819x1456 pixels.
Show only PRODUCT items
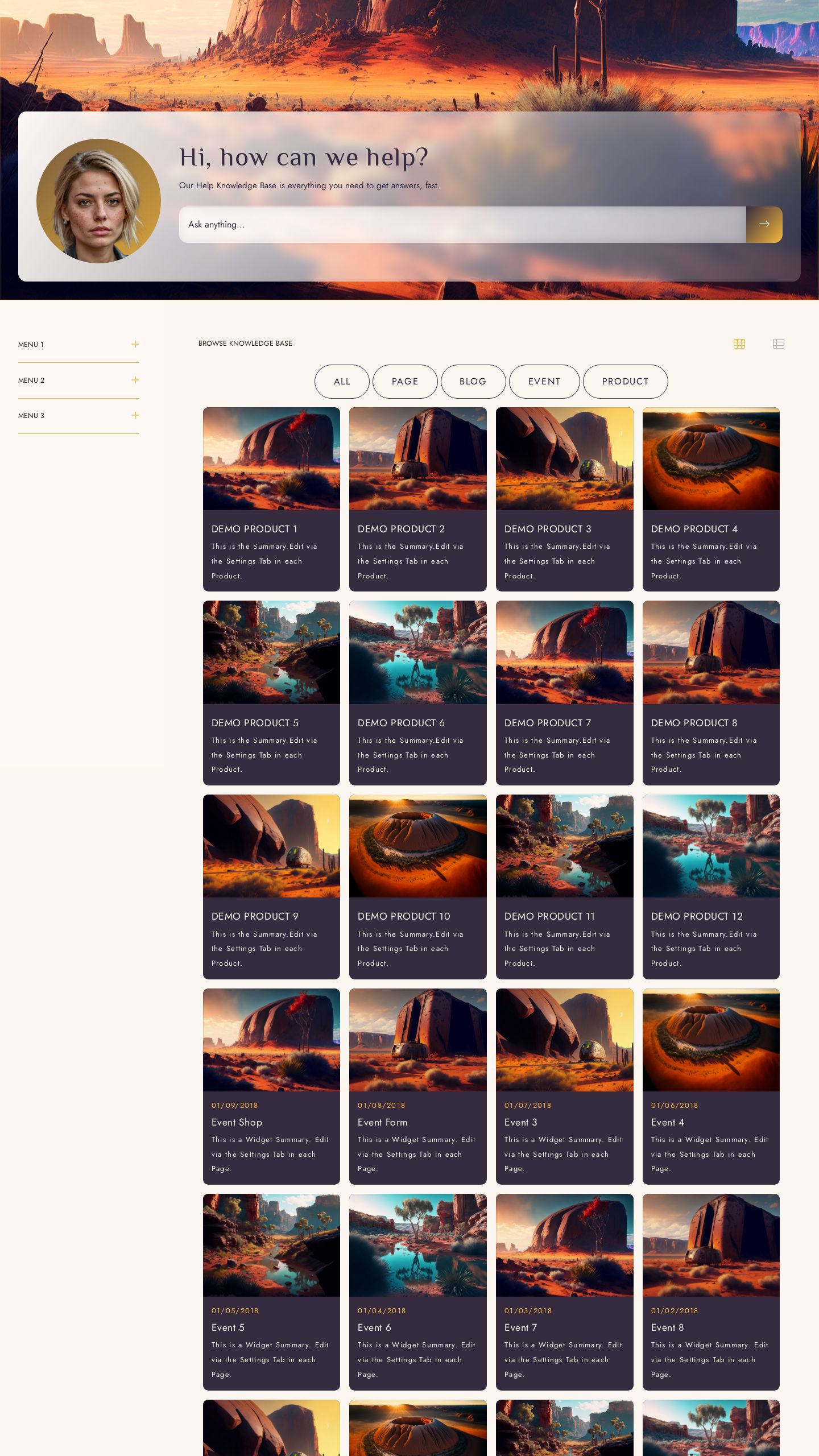click(x=625, y=382)
